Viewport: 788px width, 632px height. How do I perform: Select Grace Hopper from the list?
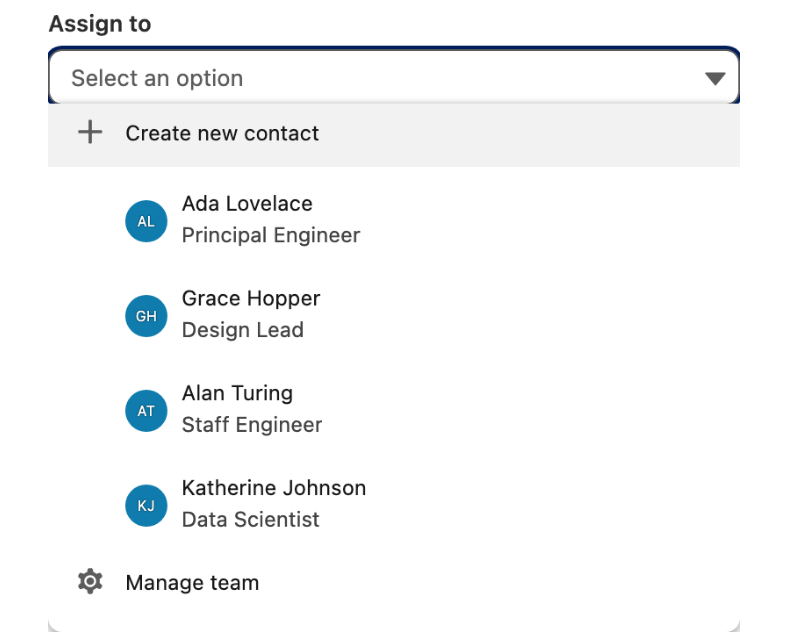(x=393, y=314)
